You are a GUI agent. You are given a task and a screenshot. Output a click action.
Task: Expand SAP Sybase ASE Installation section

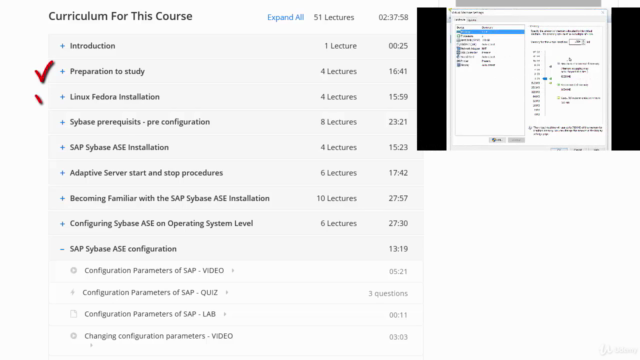point(62,148)
